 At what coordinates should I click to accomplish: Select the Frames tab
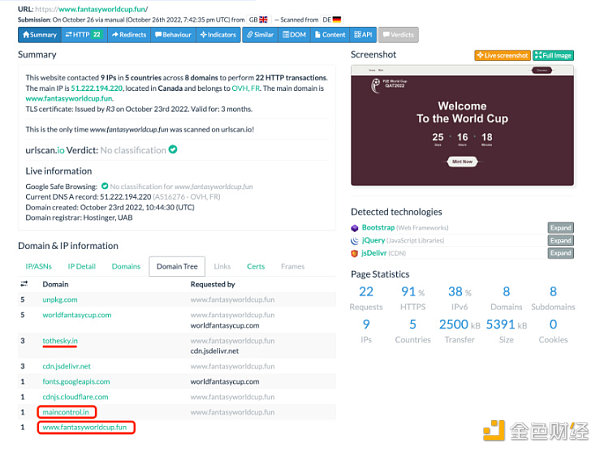pos(293,266)
